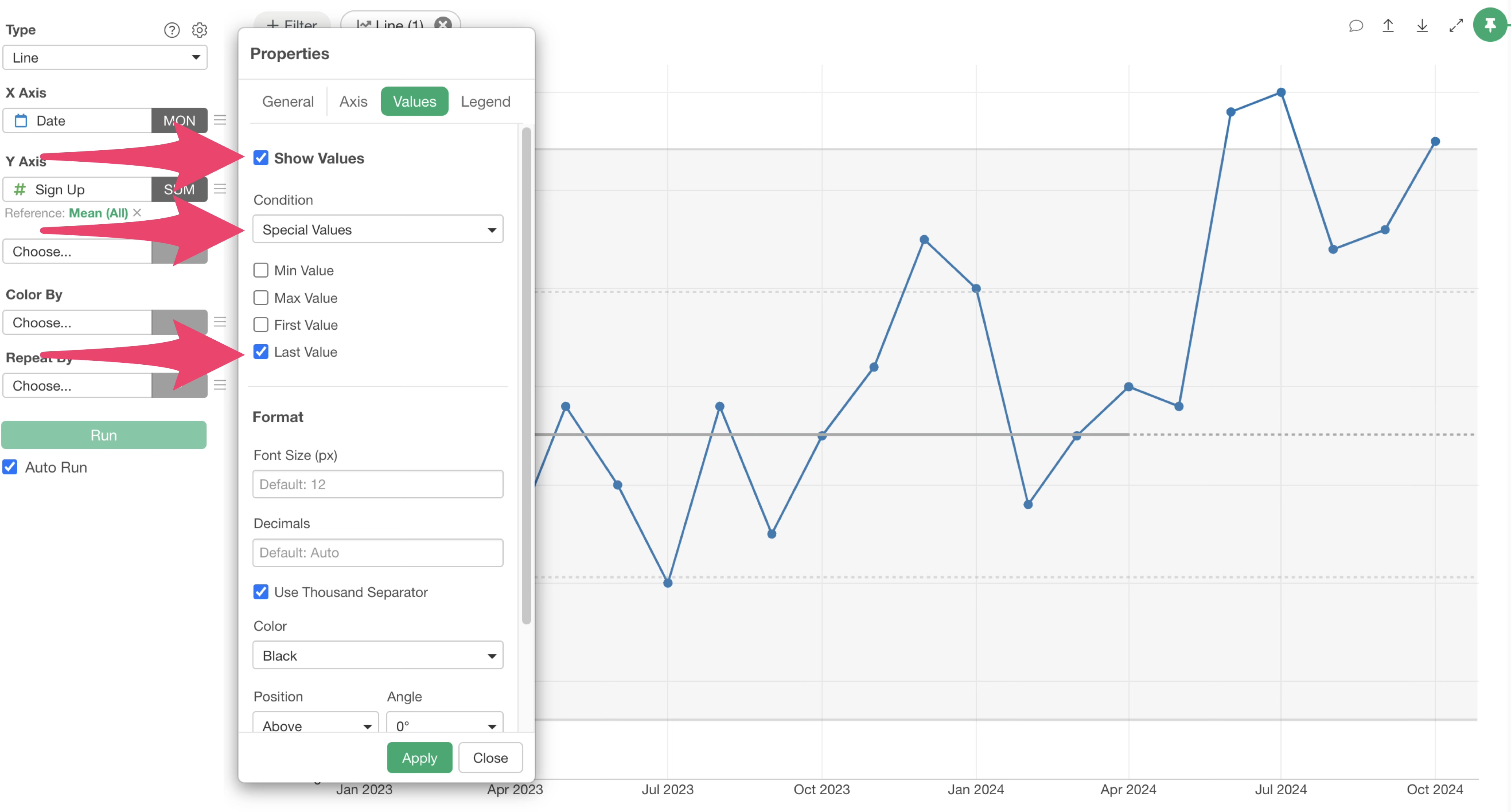Switch to the Axis tab

point(353,101)
